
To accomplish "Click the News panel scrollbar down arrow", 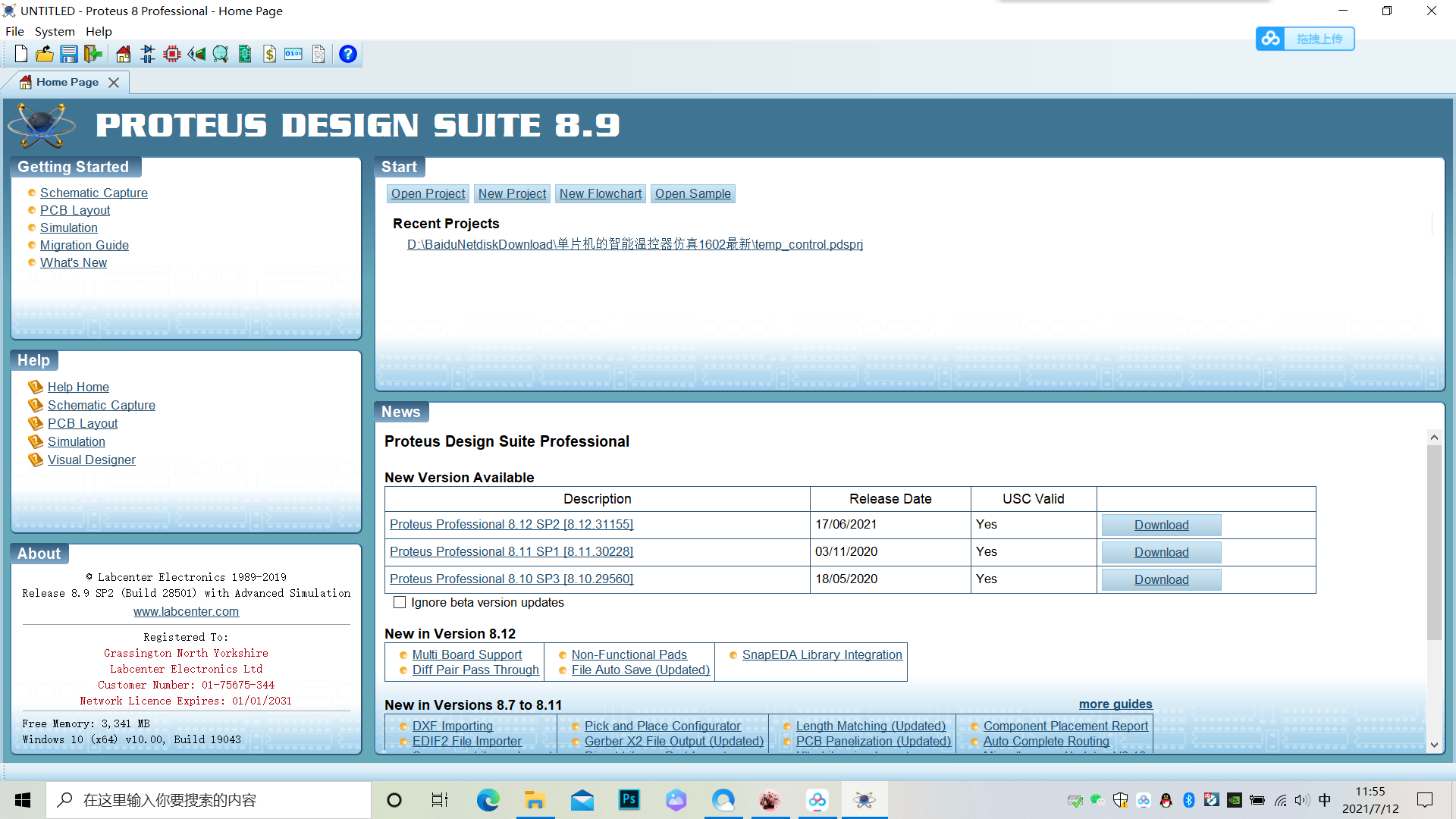I will [1434, 745].
